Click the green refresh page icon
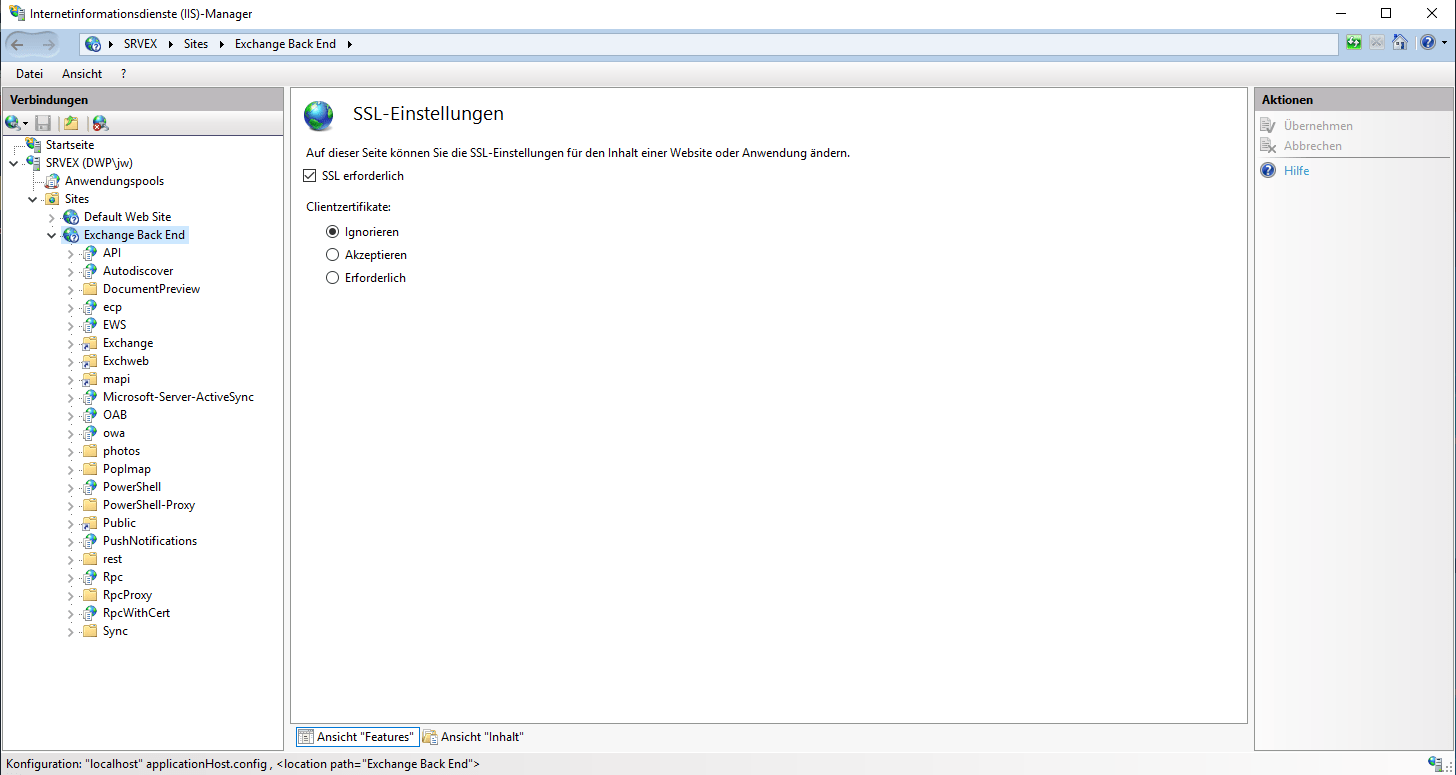Viewport: 1456px width, 775px height. pyautogui.click(x=1353, y=43)
